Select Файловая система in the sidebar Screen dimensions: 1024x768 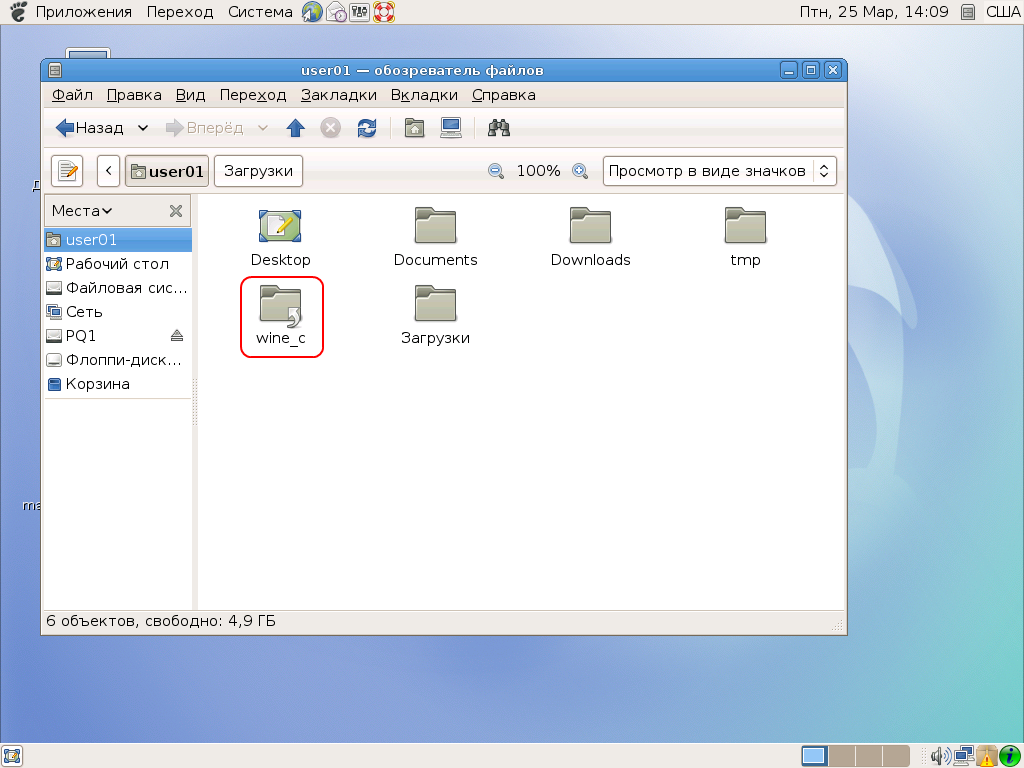[x=118, y=288]
